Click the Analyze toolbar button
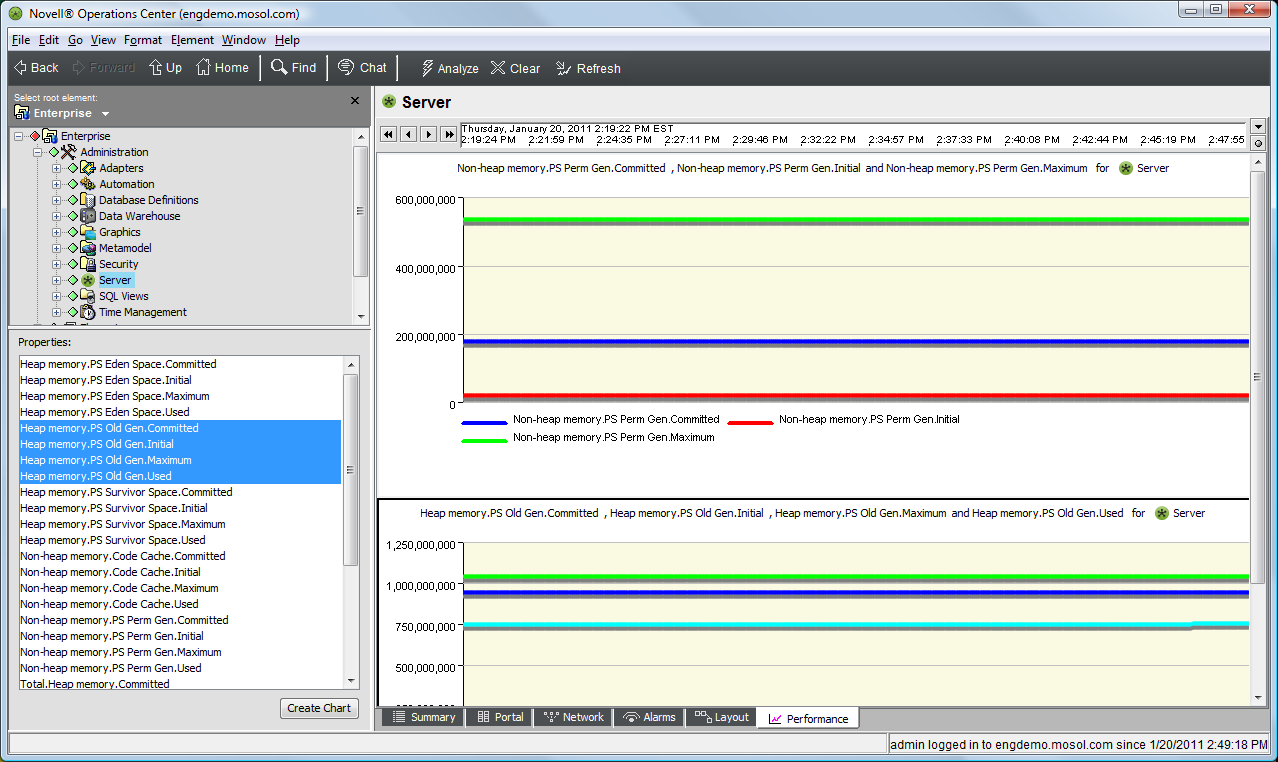Image resolution: width=1278 pixels, height=762 pixels. pyautogui.click(x=449, y=68)
